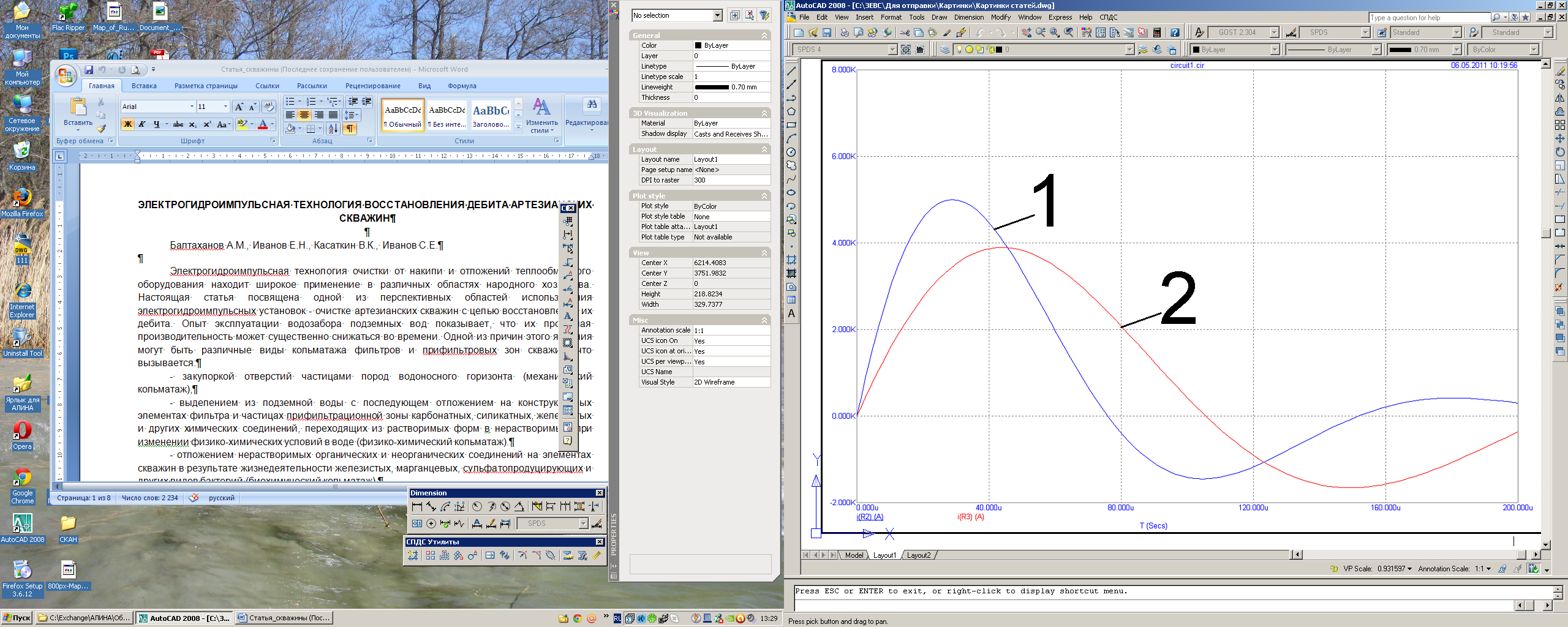Image resolution: width=1568 pixels, height=627 pixels.
Task: Collapse the General section in Properties
Action: (x=764, y=36)
